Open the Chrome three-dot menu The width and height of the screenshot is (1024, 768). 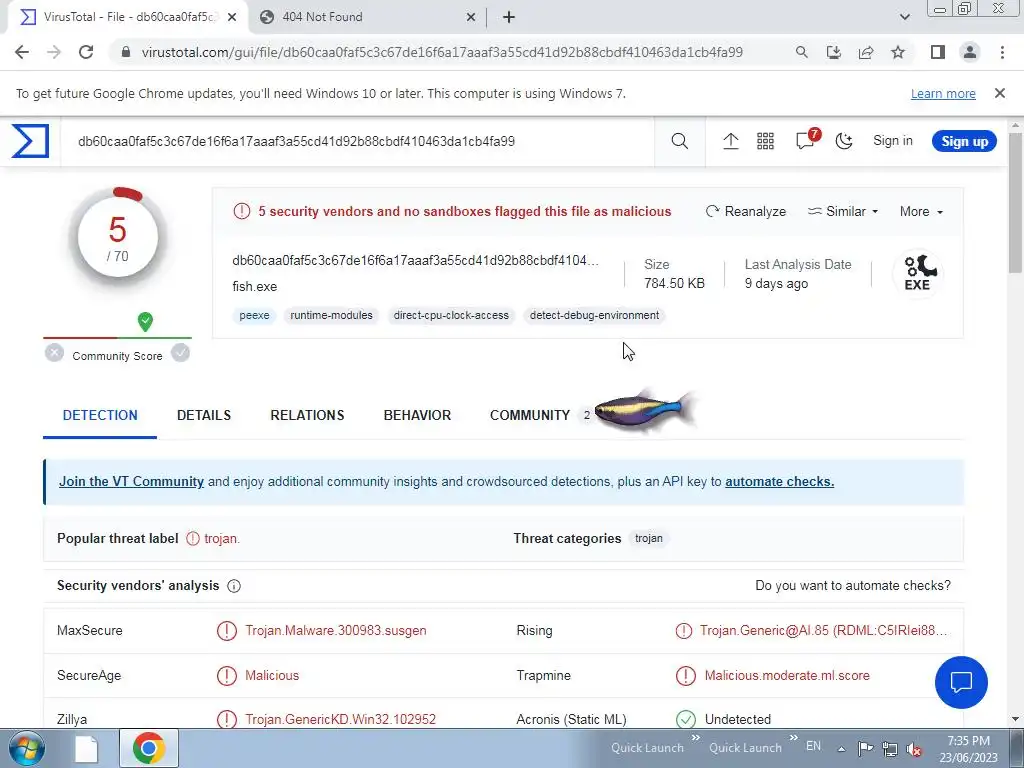(1002, 52)
